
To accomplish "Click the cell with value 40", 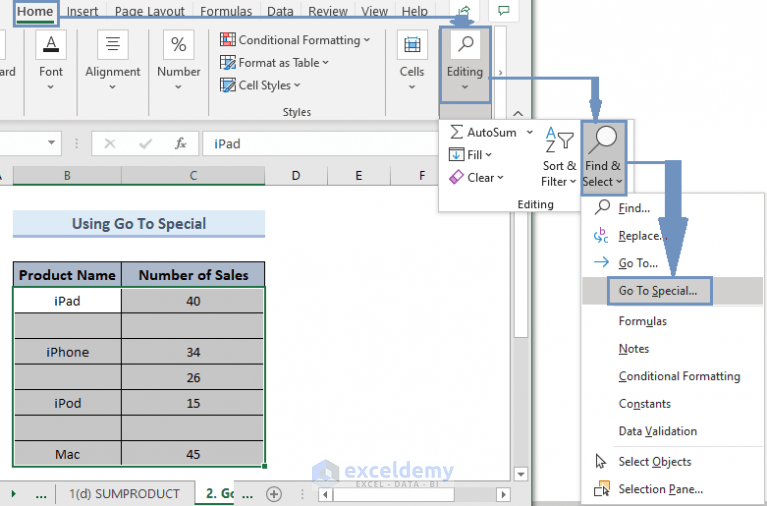I will click(x=193, y=300).
